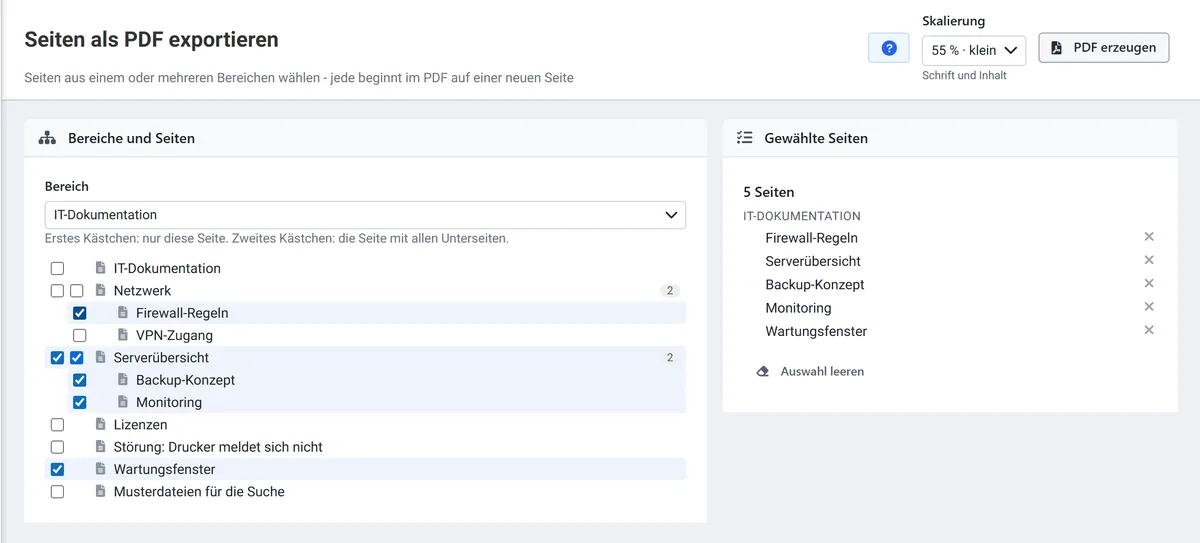Viewport: 1200px width, 543px height.
Task: Click Backup-Konzept in the Gewählte Seiten list
Action: (815, 284)
